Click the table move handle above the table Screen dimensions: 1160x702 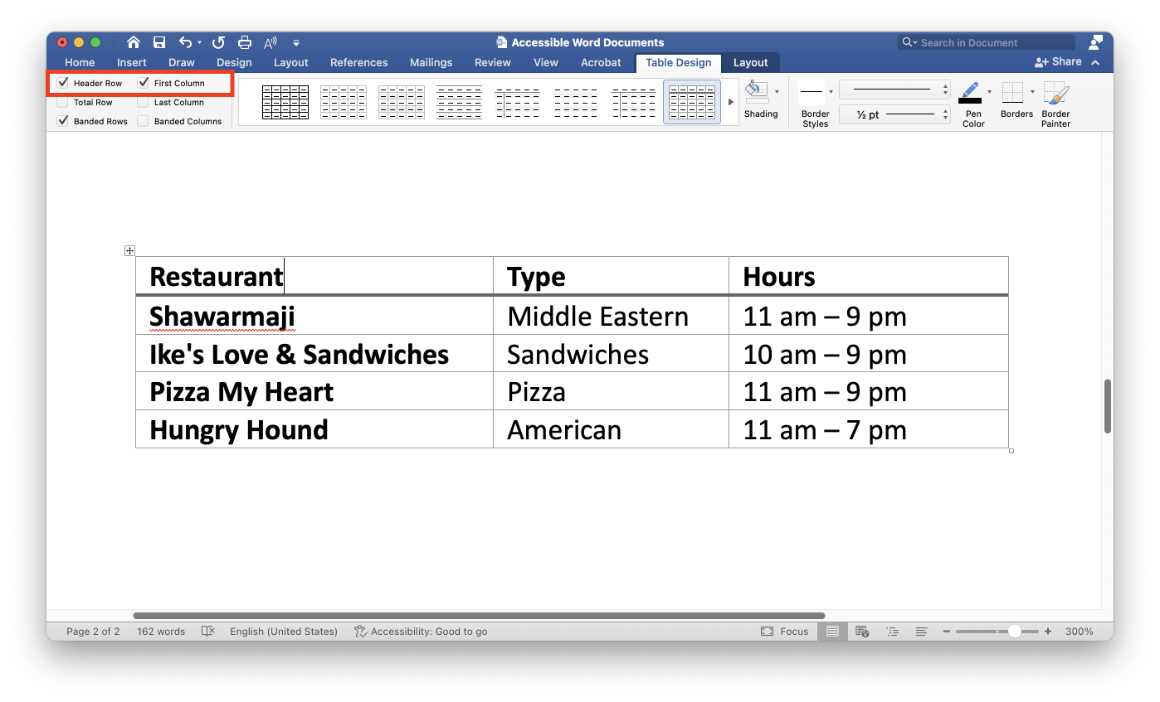tap(129, 250)
